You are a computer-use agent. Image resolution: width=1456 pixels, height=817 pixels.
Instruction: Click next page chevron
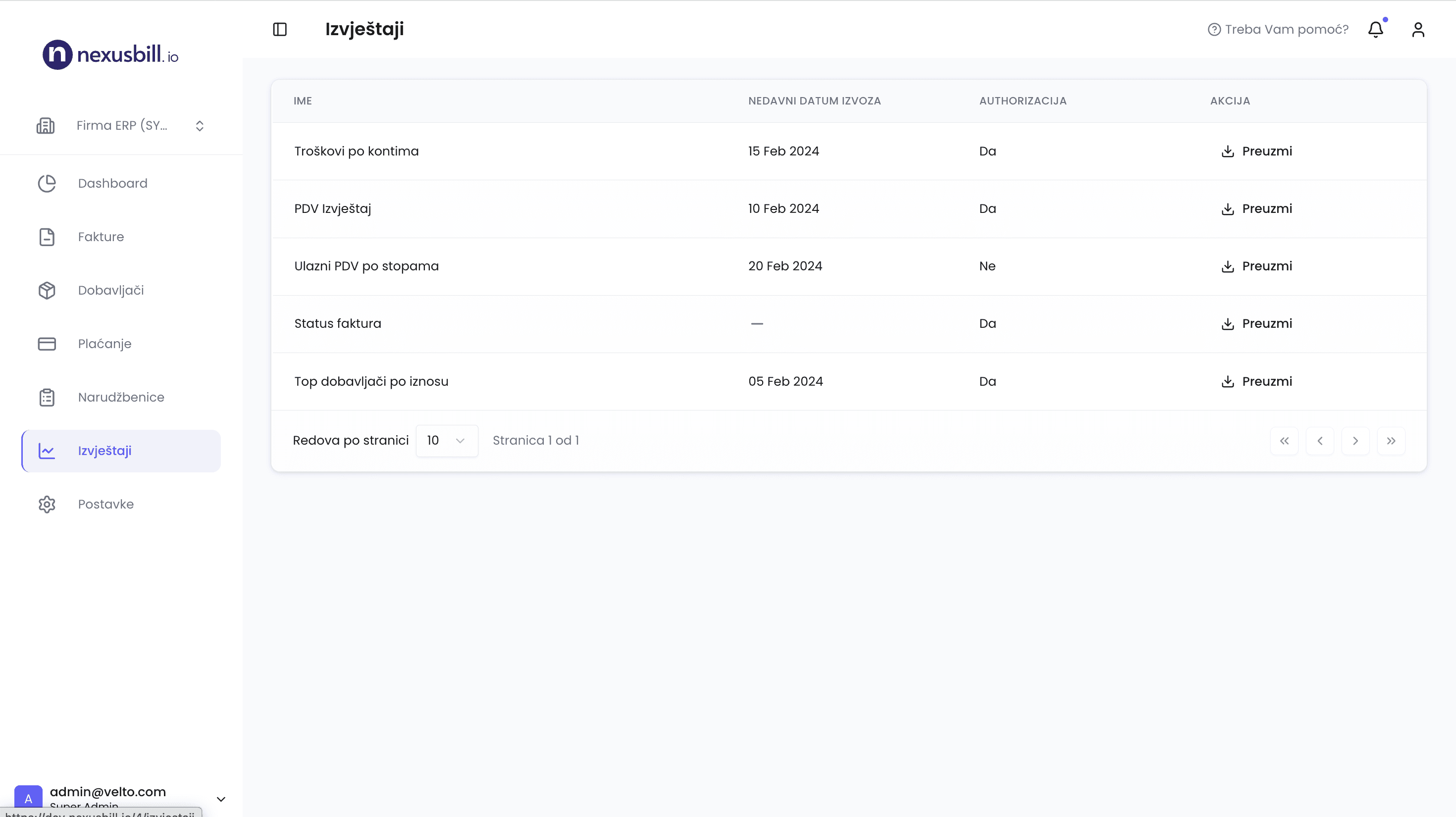(x=1355, y=441)
